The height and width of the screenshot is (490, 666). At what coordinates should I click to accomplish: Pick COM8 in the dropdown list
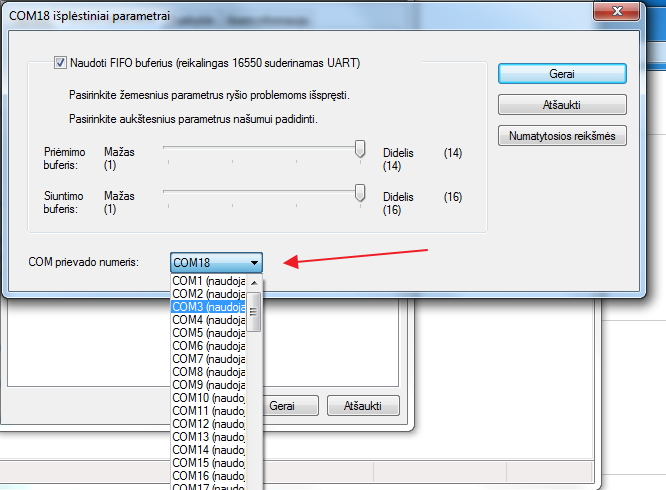pos(209,372)
